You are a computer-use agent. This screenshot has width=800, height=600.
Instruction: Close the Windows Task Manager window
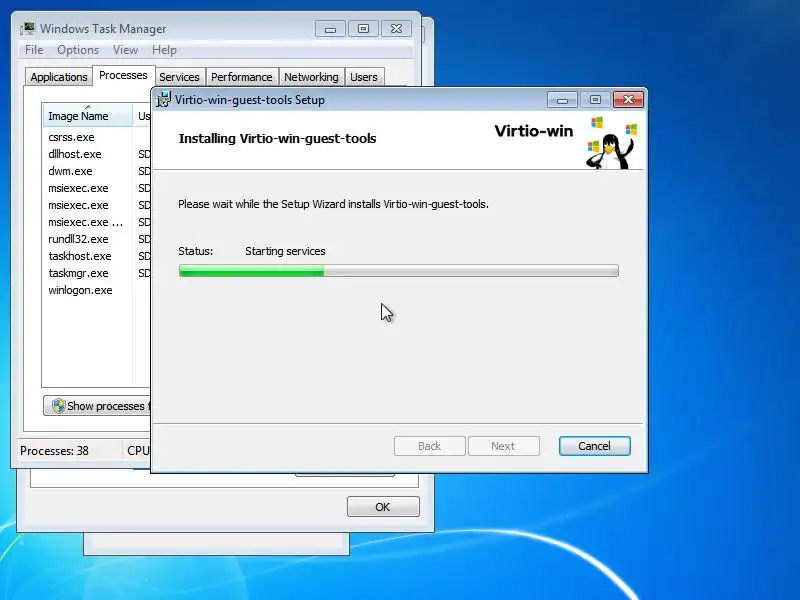[x=396, y=29]
